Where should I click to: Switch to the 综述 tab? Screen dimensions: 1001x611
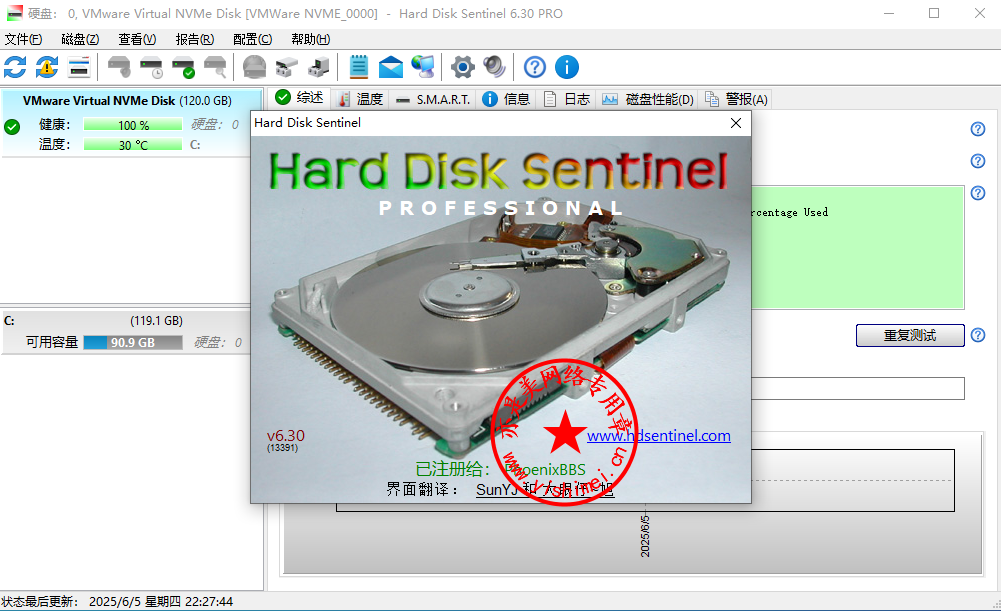pos(299,98)
